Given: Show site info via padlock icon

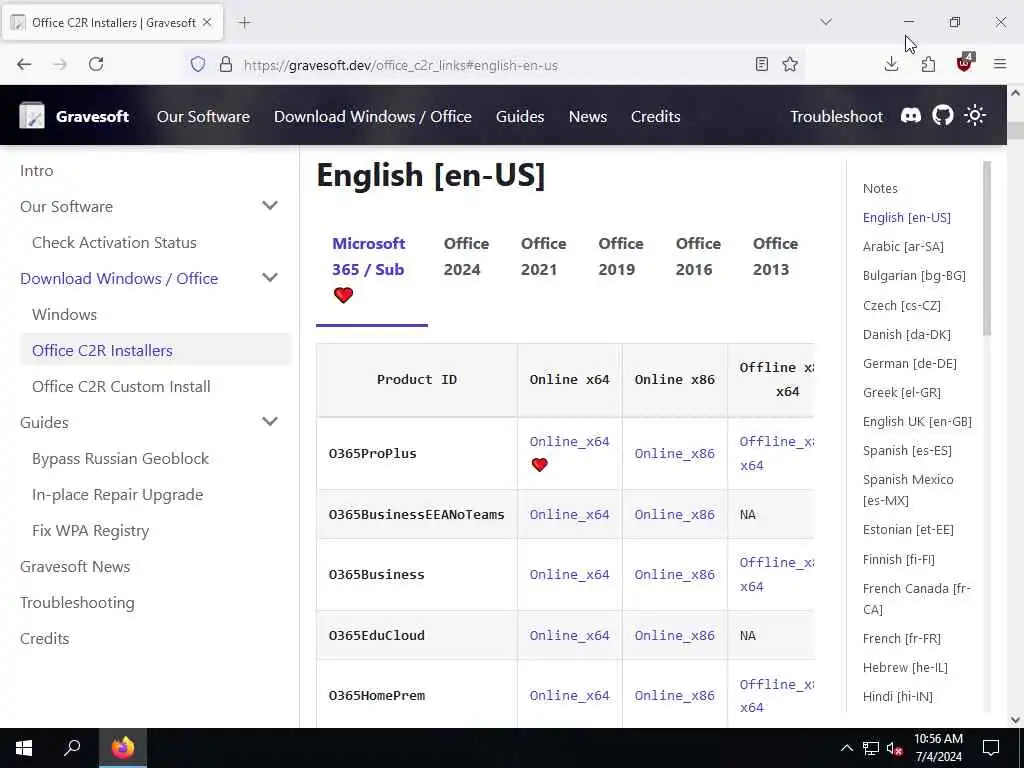Looking at the screenshot, I should (x=226, y=64).
